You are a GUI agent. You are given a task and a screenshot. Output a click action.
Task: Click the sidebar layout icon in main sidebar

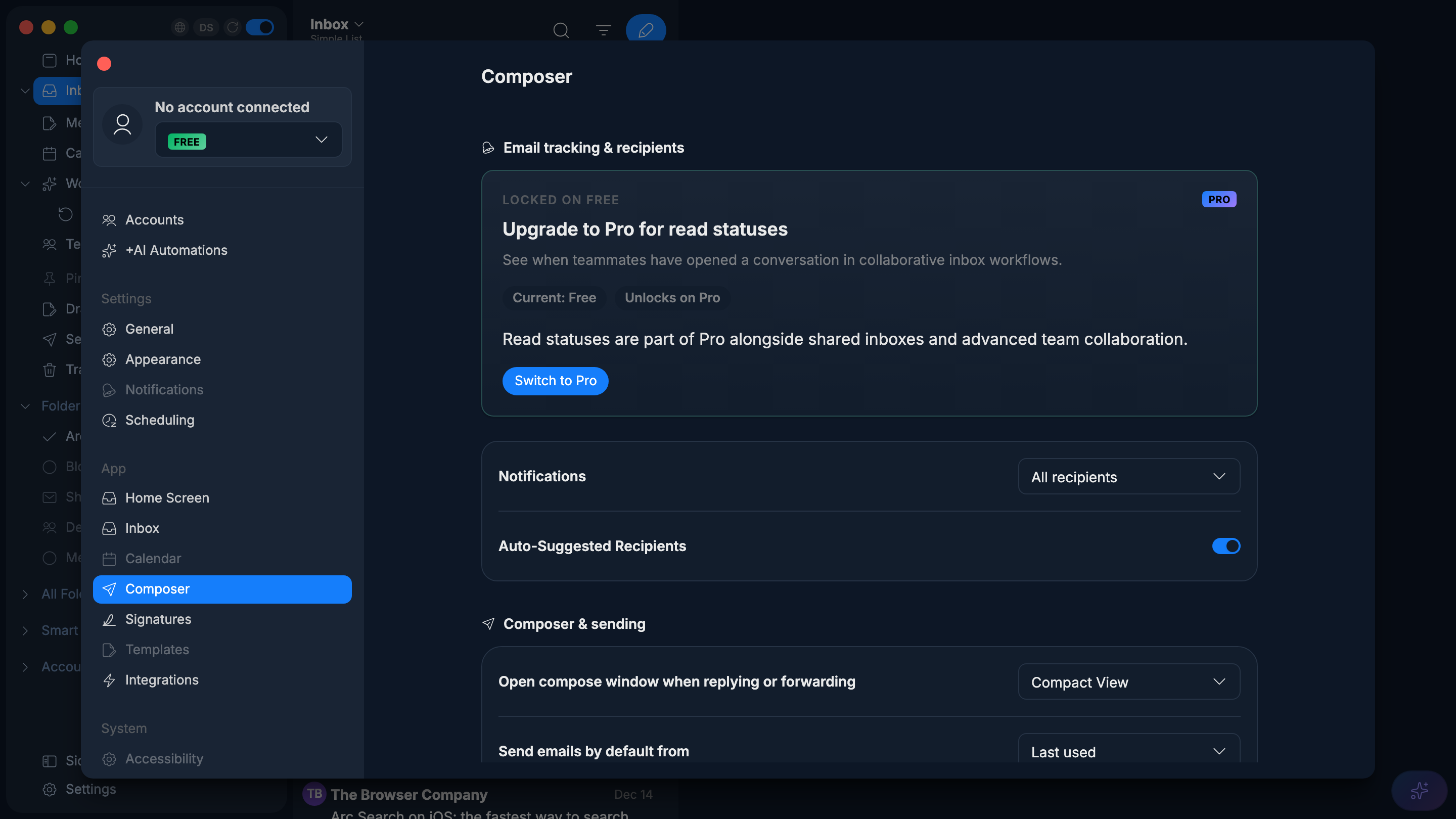click(x=50, y=761)
